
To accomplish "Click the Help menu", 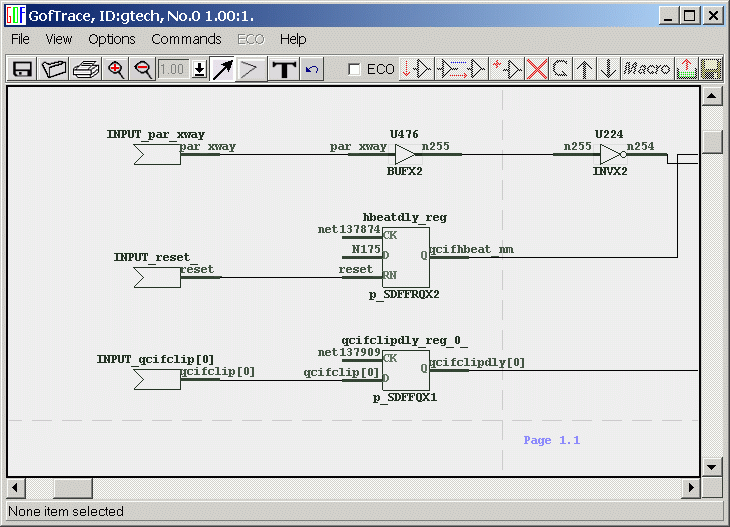I will [x=293, y=39].
